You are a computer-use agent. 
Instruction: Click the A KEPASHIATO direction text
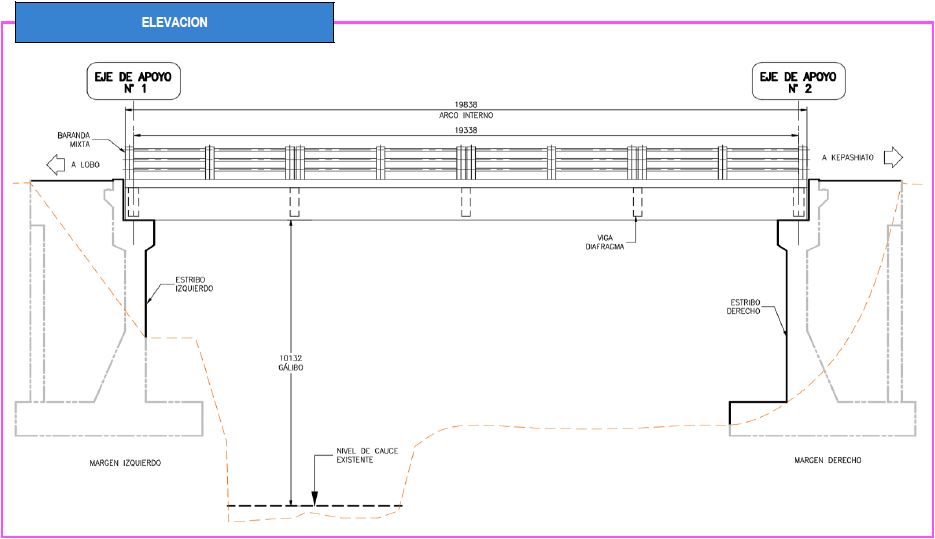pos(847,157)
